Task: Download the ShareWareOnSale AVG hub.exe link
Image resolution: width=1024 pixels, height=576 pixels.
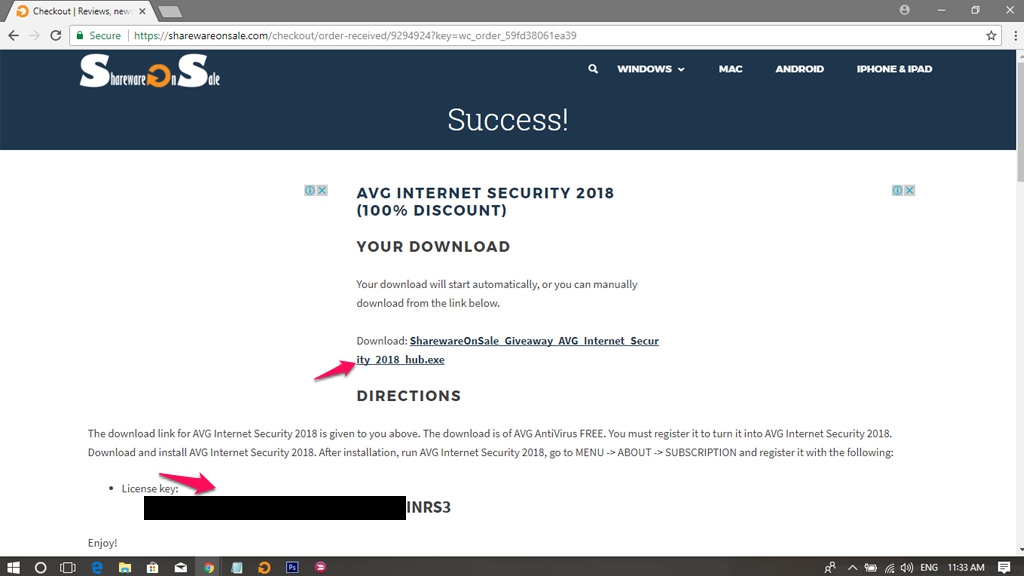Action: tap(507, 350)
